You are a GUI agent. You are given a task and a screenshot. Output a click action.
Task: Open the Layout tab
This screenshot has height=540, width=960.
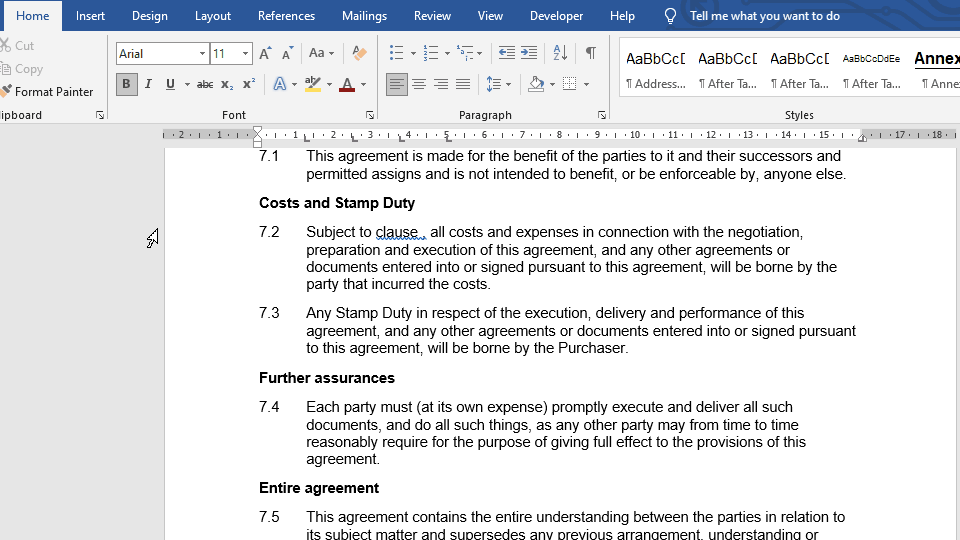212,16
